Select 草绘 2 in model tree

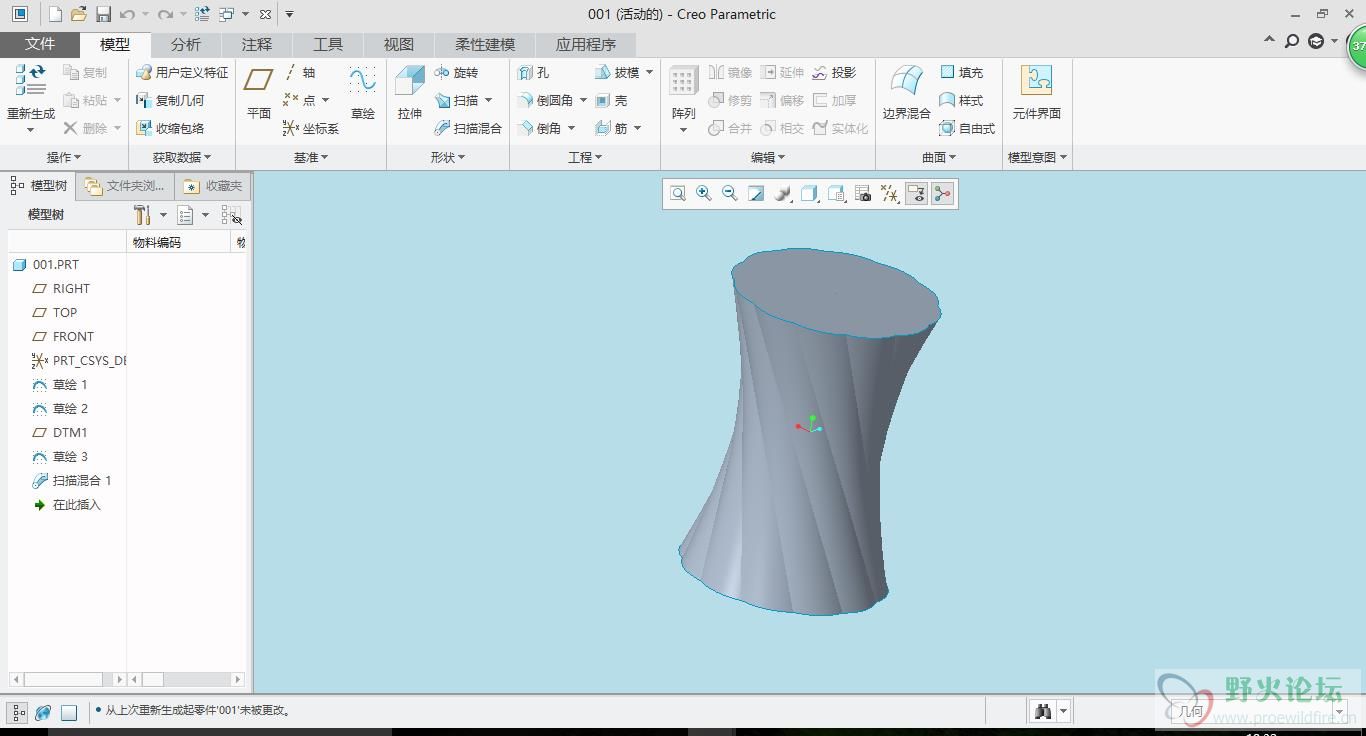pyautogui.click(x=60, y=408)
